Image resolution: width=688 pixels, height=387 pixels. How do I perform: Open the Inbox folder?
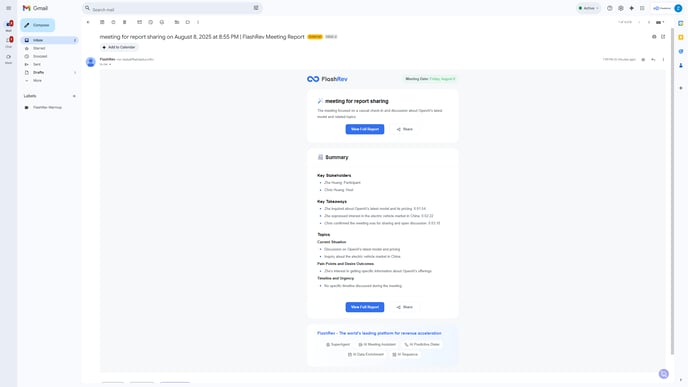point(49,40)
